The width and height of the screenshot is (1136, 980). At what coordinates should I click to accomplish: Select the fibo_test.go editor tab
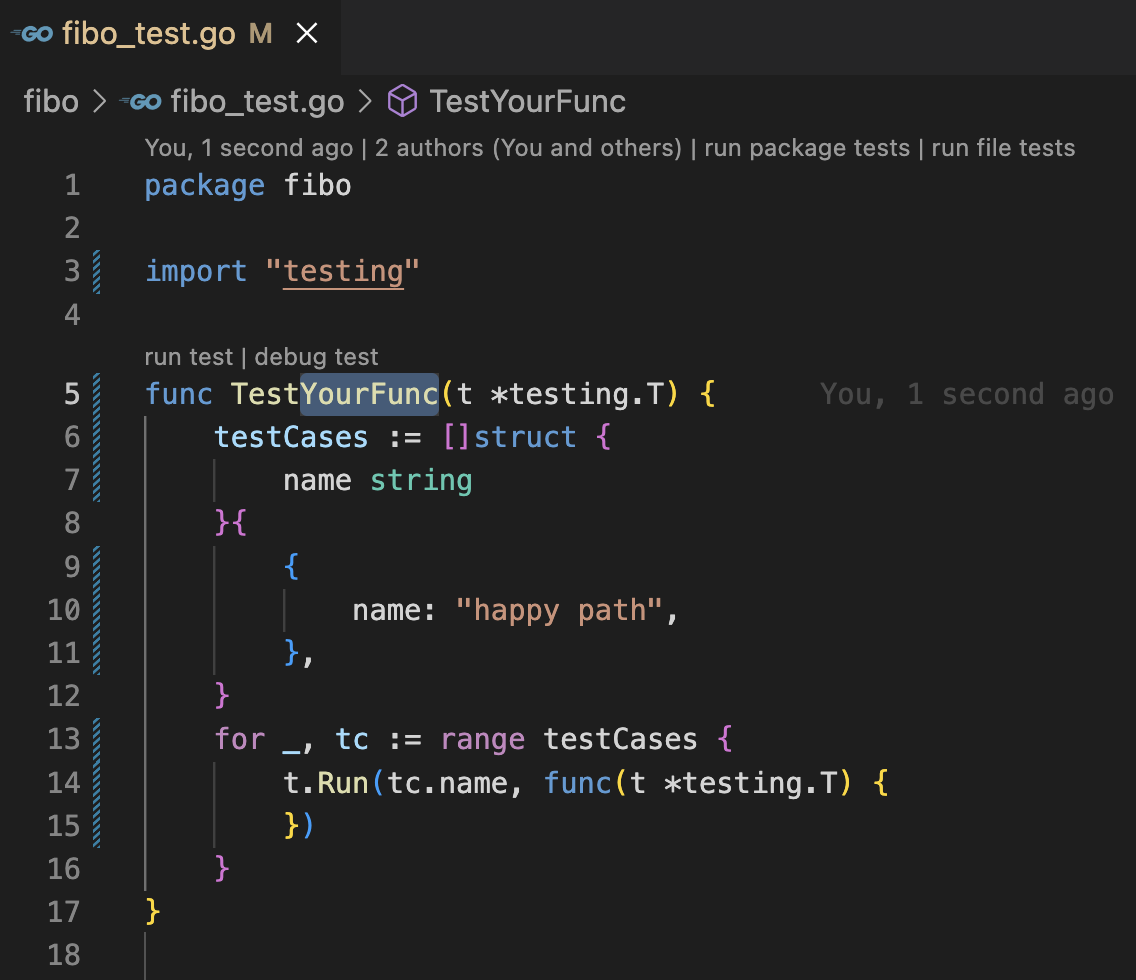[x=148, y=35]
